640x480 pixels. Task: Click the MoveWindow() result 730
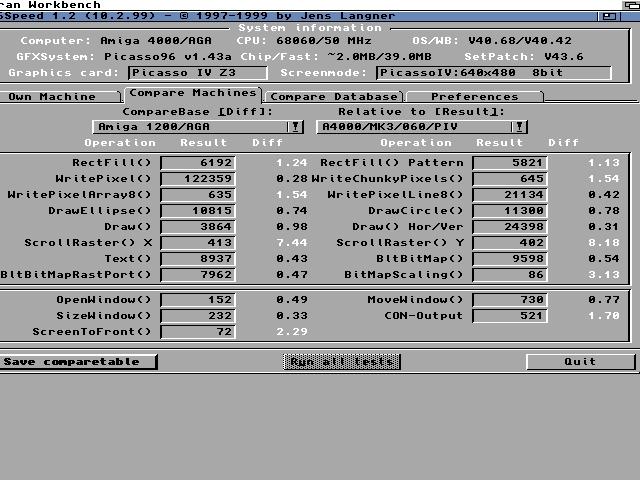[510, 300]
